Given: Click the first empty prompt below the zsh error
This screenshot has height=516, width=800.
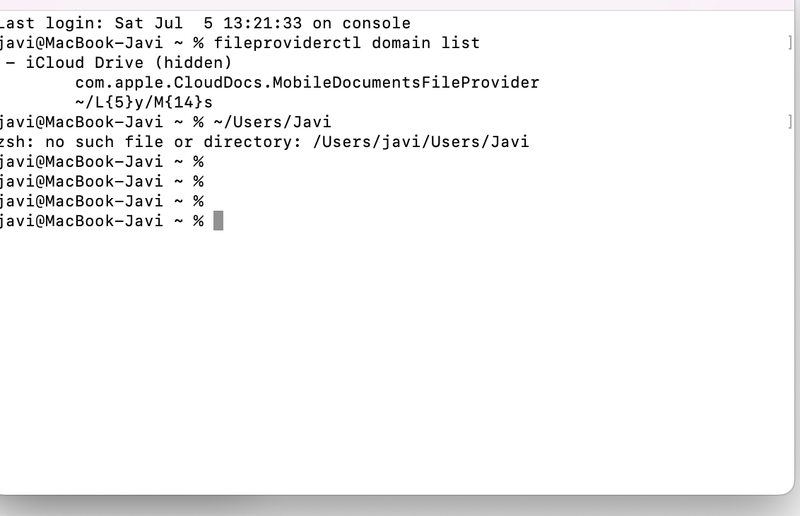Looking at the screenshot, I should coord(100,161).
